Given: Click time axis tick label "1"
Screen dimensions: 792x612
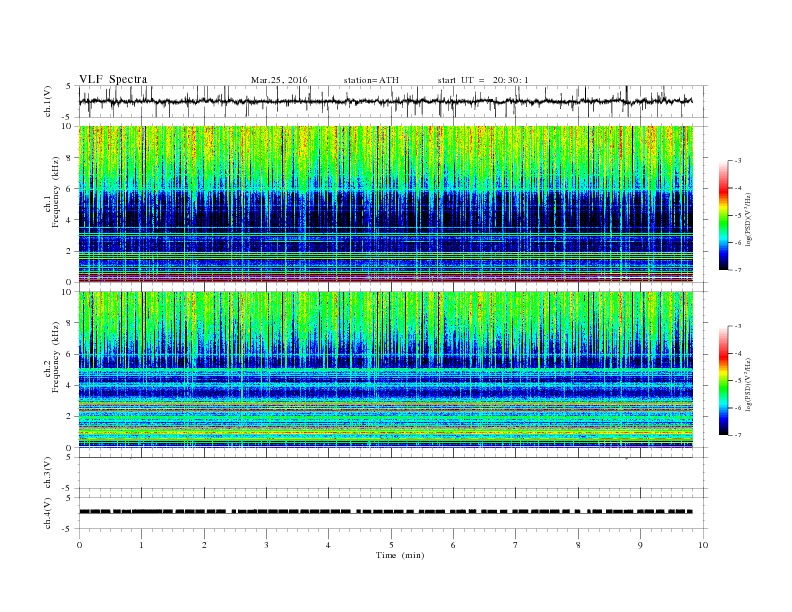Looking at the screenshot, I should [142, 545].
